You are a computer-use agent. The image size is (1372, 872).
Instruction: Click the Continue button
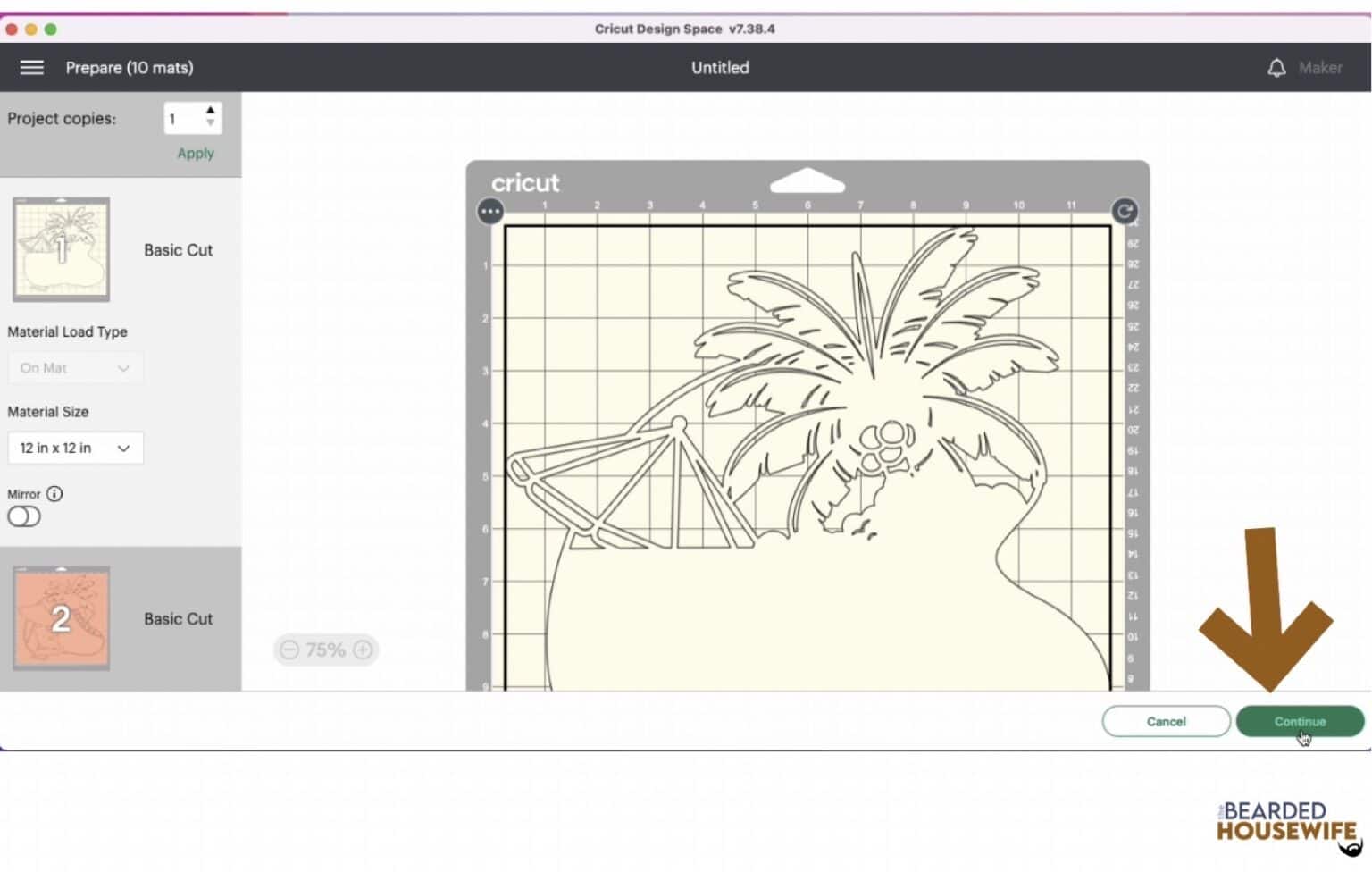(x=1300, y=722)
